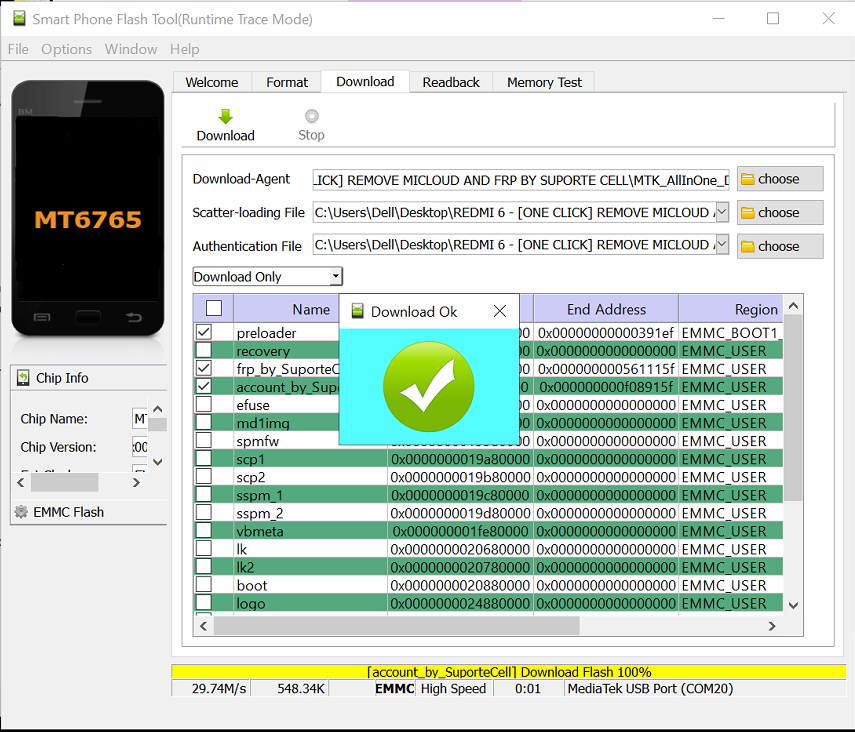Screen dimensions: 855x732
Task: Click the partition table vertical scrollbar thumb
Action: click(793, 408)
